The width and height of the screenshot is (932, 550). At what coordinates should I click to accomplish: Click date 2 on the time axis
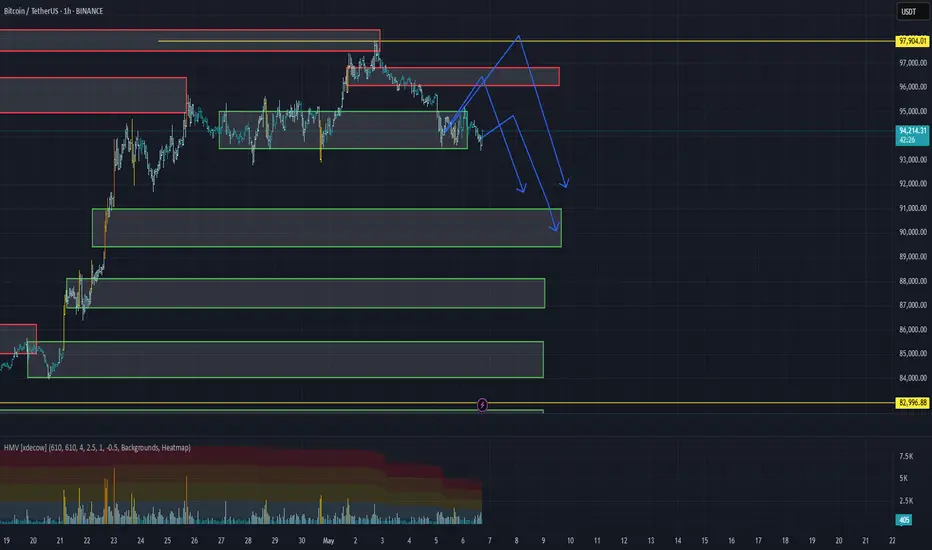355,540
